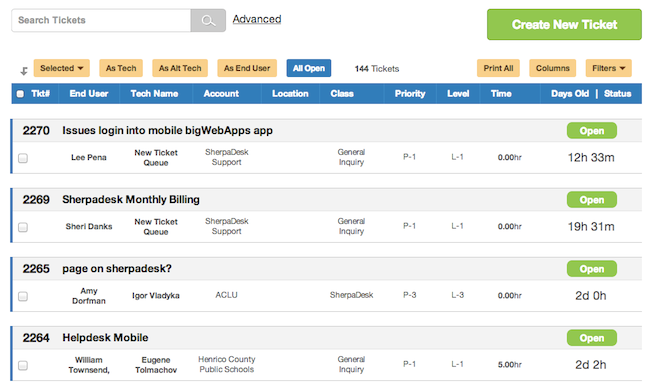Sort by Time column header
The width and height of the screenshot is (650, 391).
point(501,94)
